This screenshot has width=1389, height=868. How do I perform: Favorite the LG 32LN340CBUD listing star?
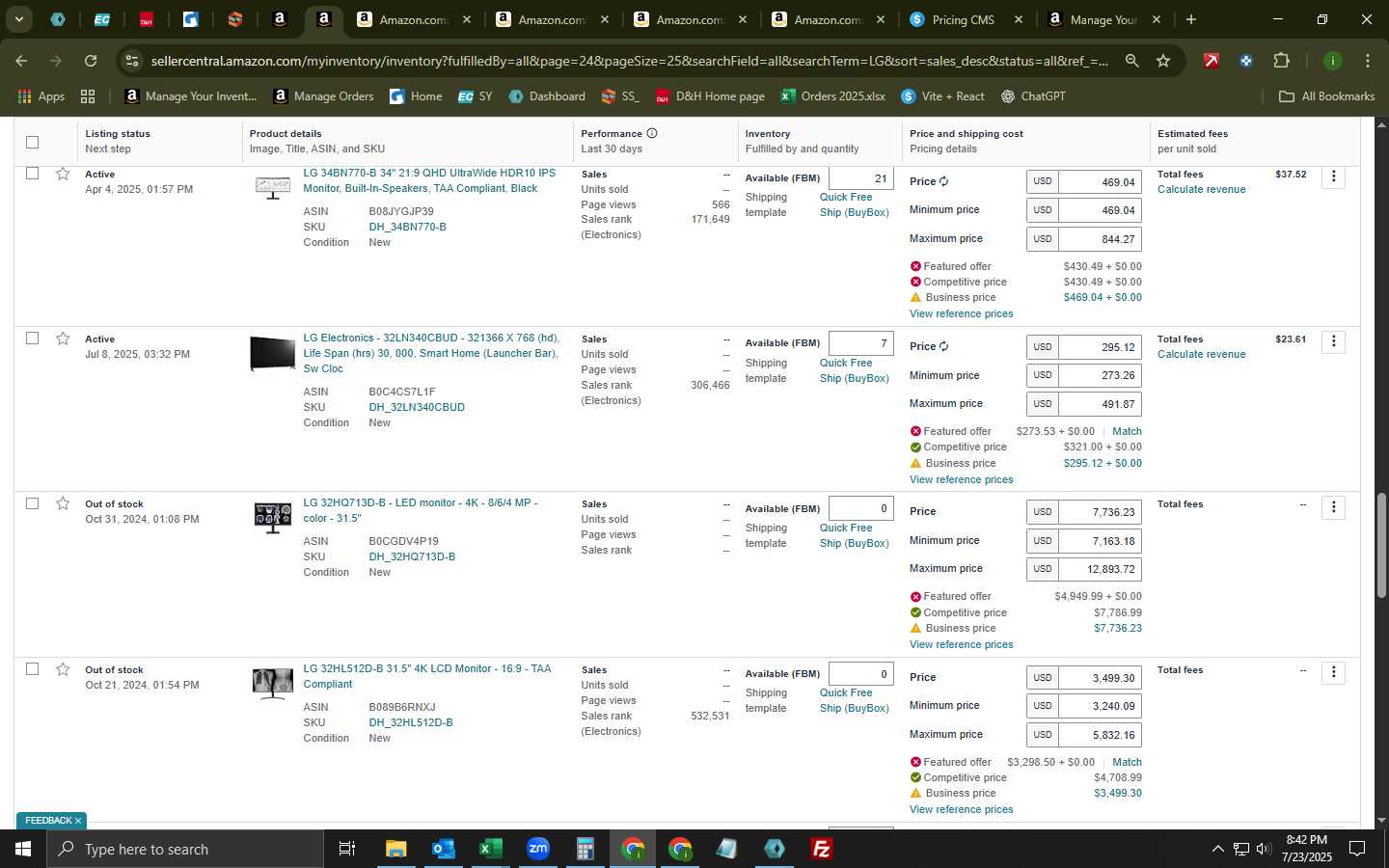click(x=63, y=339)
